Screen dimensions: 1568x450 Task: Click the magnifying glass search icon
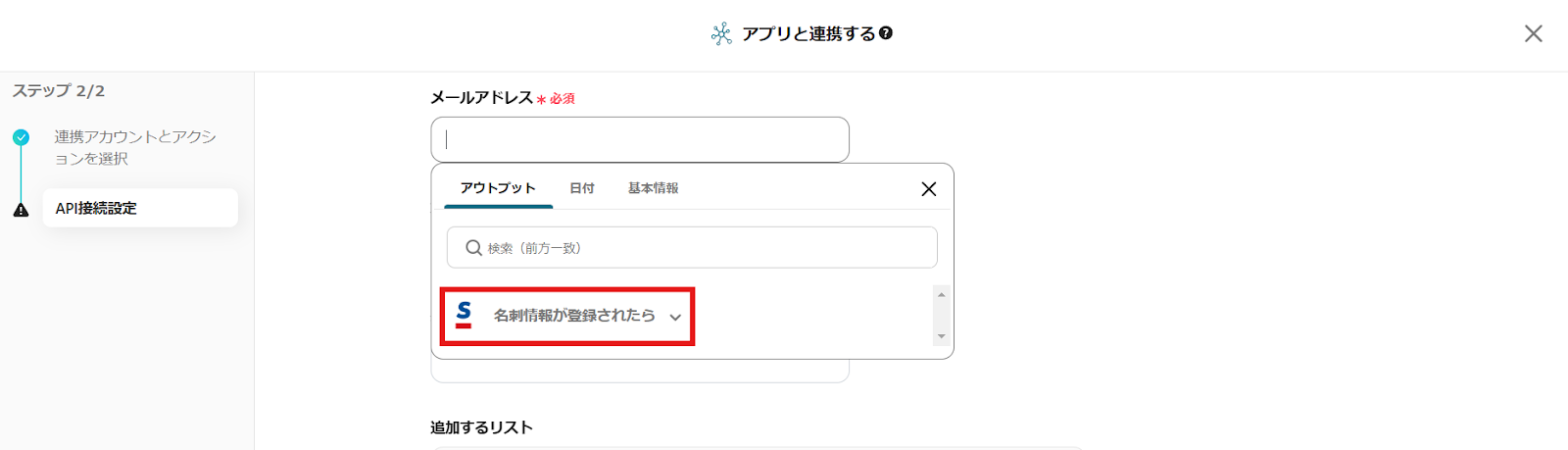point(473,248)
